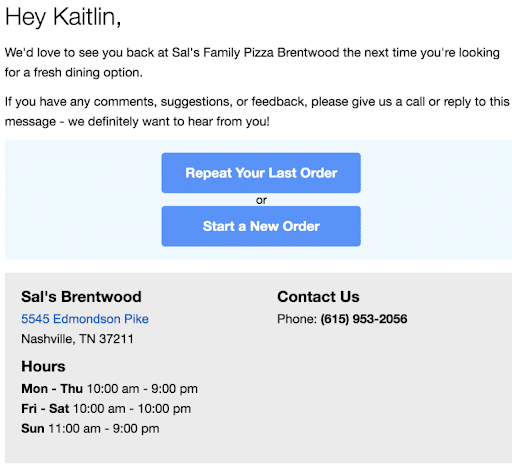Viewport: 512px width, 467px height.
Task: Open the 5545 Edmondson Pike address link
Action: click(85, 319)
